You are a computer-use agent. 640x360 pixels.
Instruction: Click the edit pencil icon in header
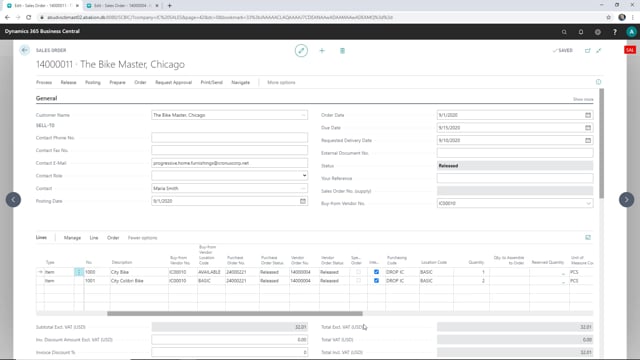[x=301, y=51]
